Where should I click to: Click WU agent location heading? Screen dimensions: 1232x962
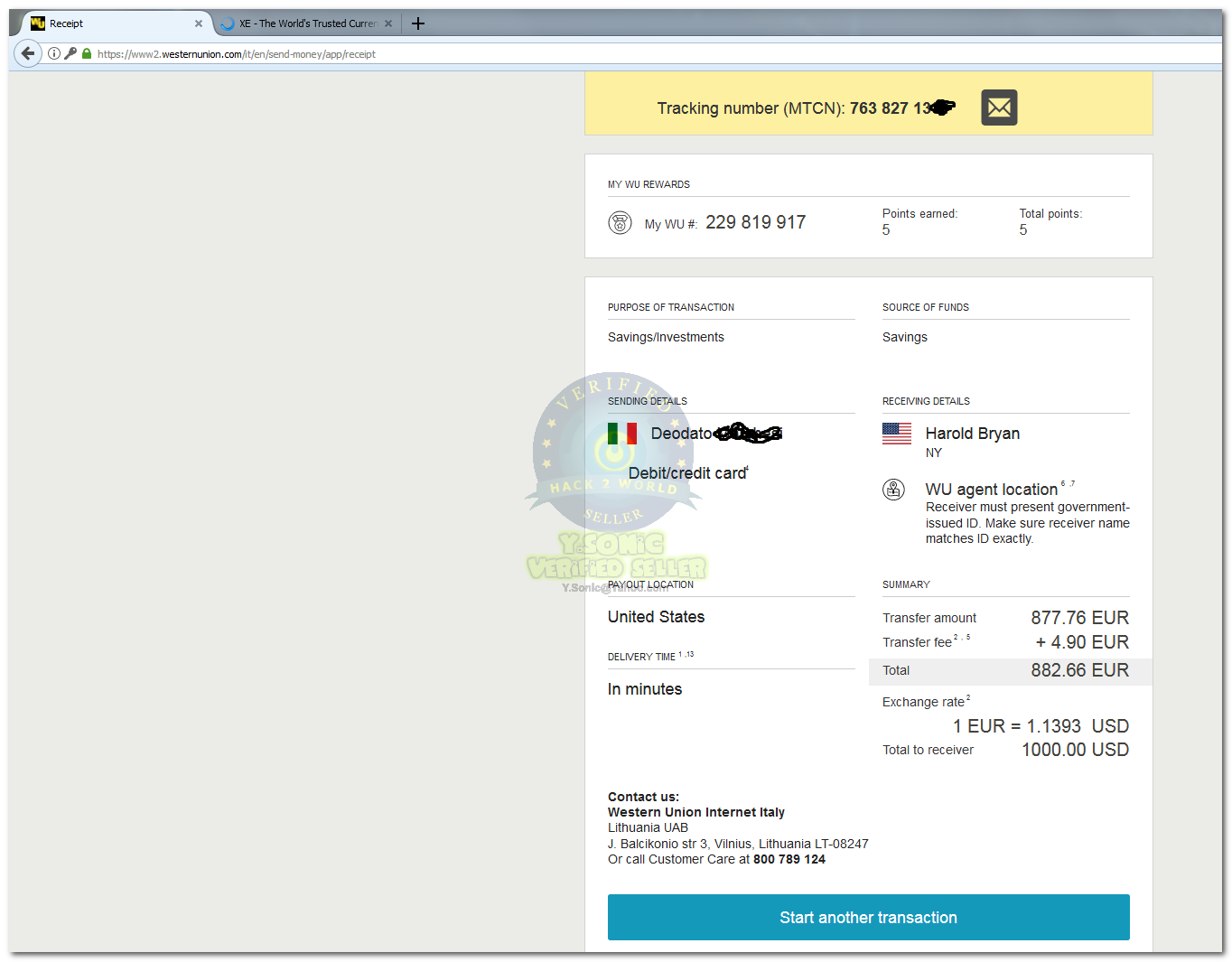coord(992,490)
